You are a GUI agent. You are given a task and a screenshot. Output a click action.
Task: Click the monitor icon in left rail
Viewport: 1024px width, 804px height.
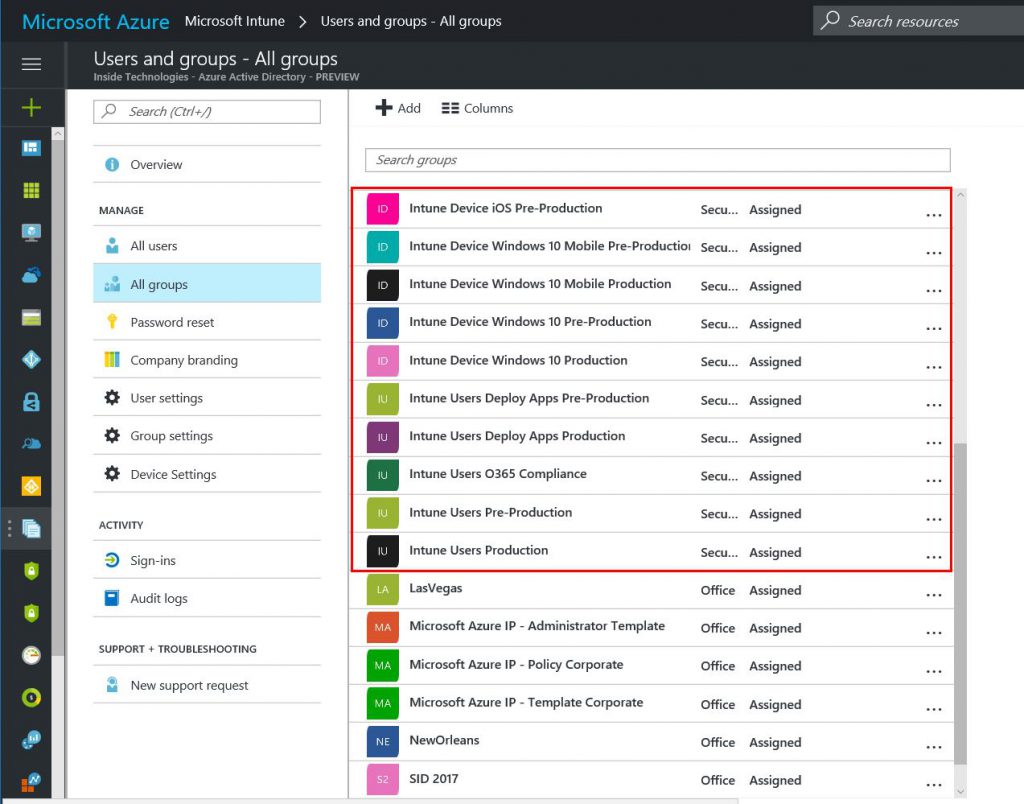coord(31,233)
